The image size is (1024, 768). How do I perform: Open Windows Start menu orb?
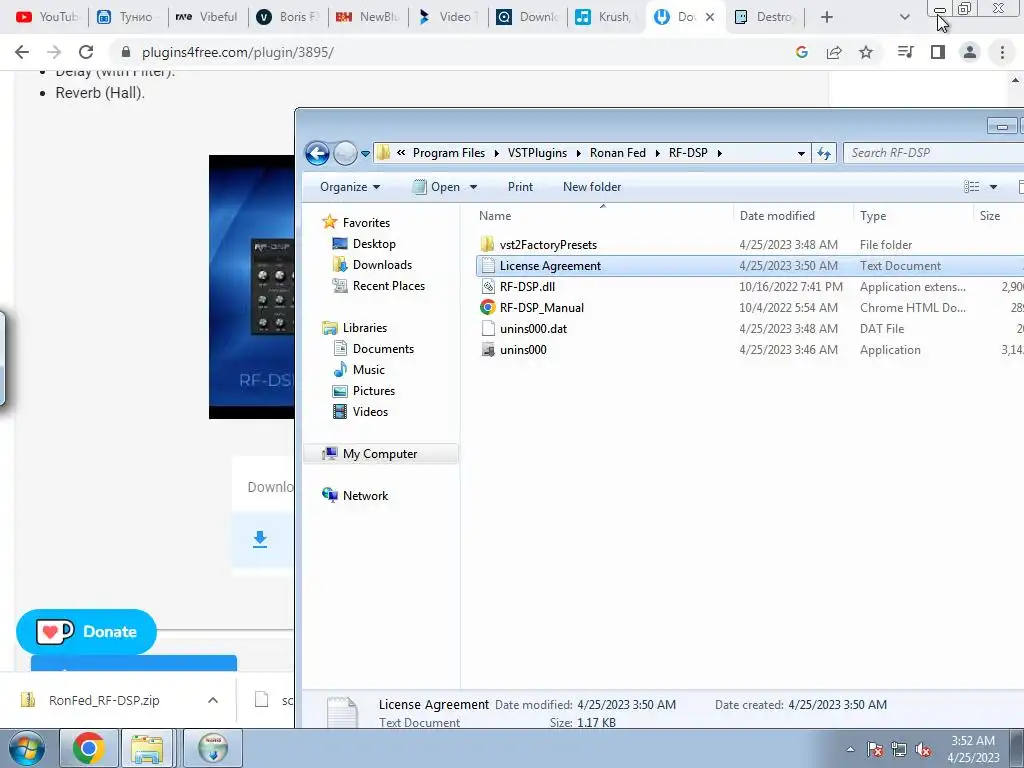27,748
